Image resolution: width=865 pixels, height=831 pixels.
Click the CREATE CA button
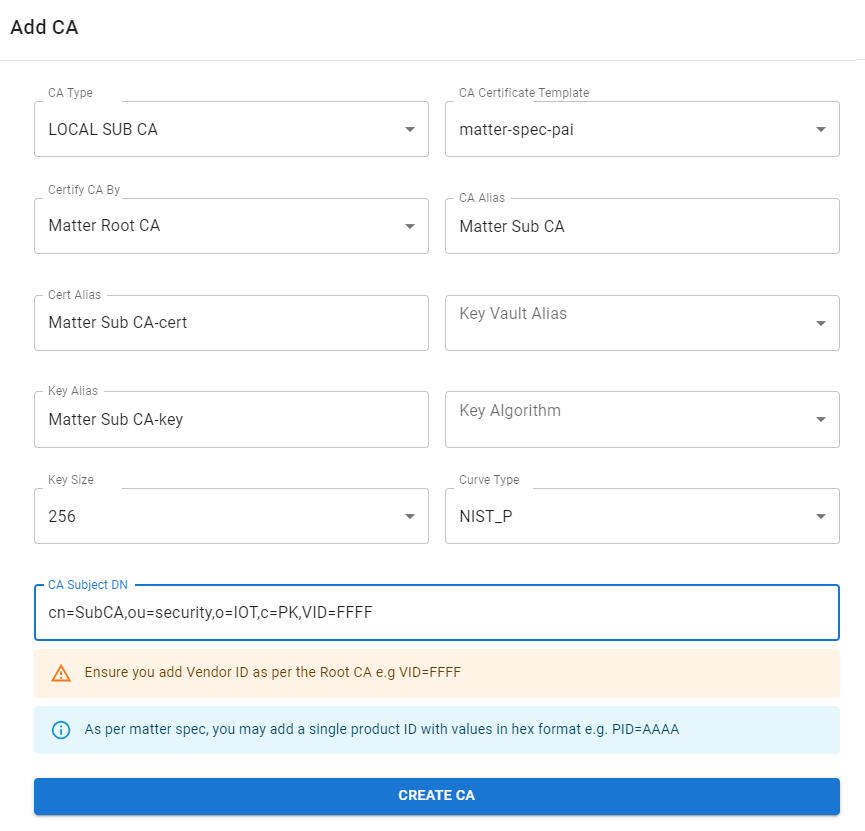click(x=436, y=796)
